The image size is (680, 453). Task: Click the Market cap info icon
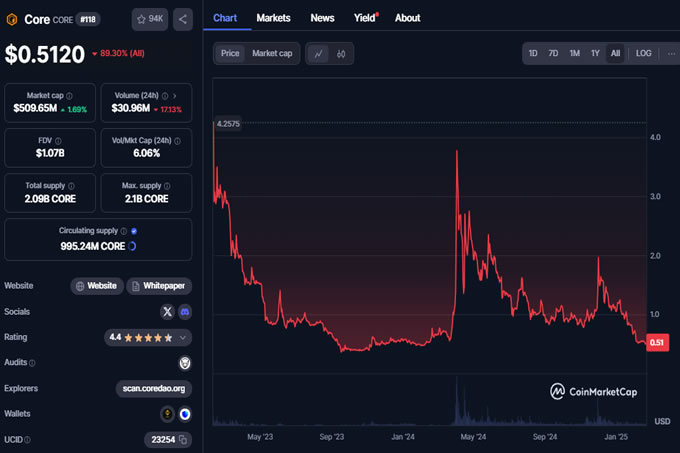point(69,96)
